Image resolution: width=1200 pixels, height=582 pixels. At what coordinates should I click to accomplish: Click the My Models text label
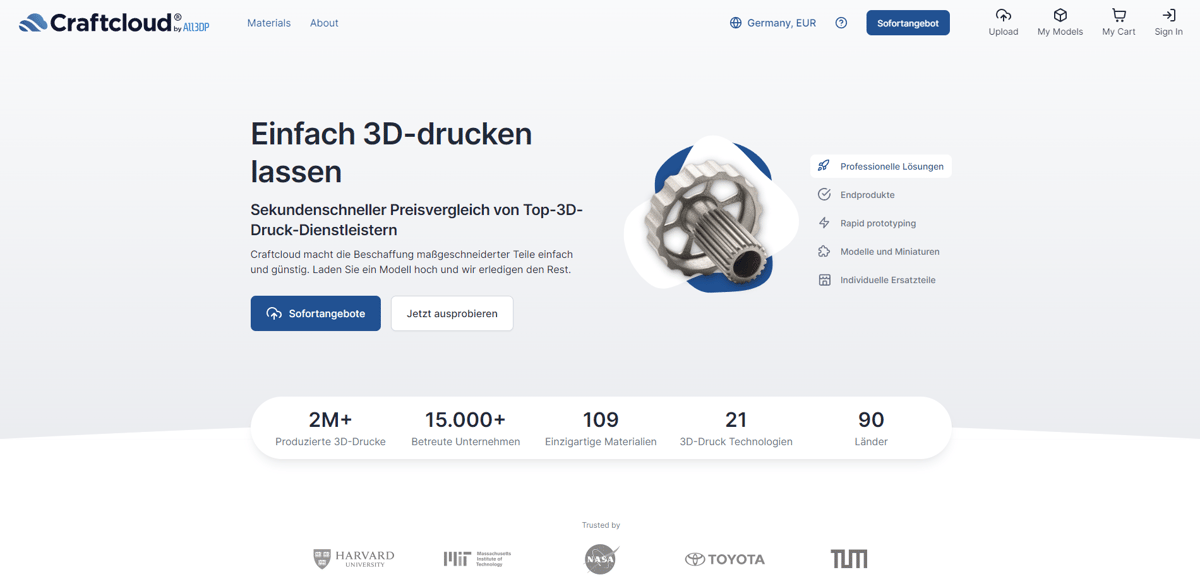click(x=1060, y=32)
